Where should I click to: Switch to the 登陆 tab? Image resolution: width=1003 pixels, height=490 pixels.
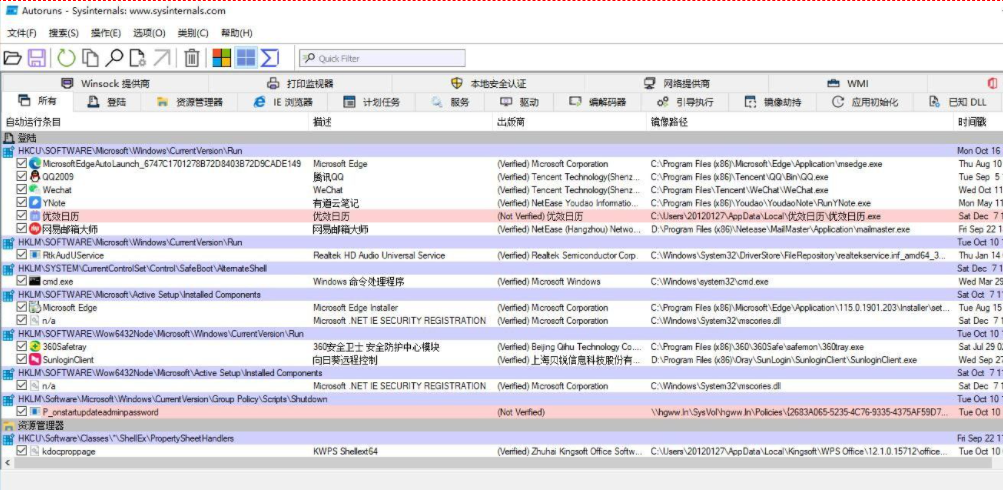pyautogui.click(x=107, y=102)
